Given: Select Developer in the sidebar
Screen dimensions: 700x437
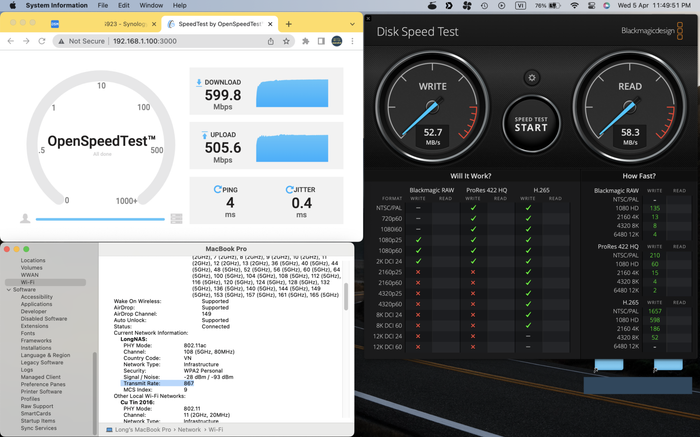Looking at the screenshot, I should (x=33, y=312).
